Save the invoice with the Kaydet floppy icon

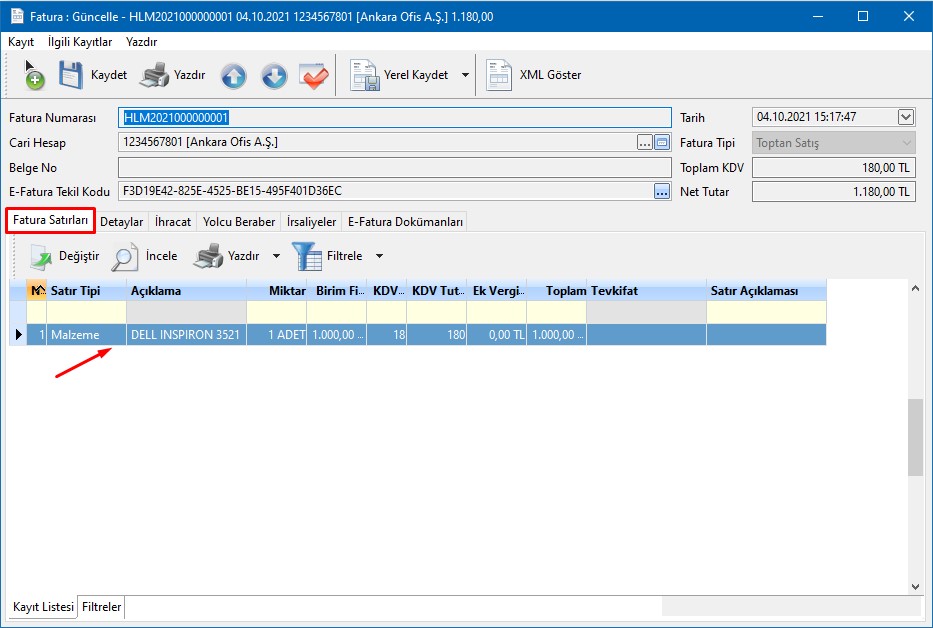tap(71, 76)
